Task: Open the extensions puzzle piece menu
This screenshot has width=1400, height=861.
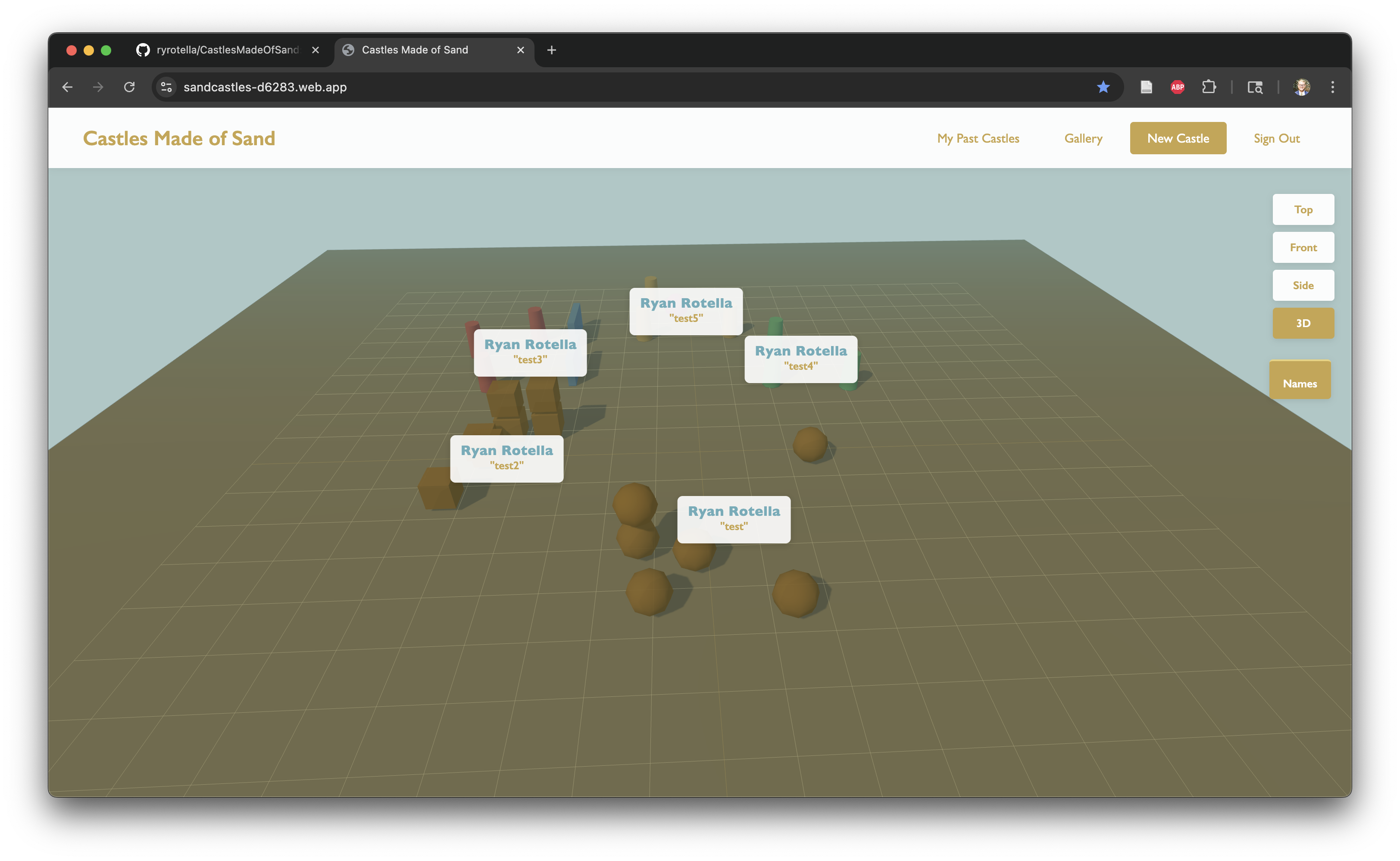Action: tap(1208, 87)
